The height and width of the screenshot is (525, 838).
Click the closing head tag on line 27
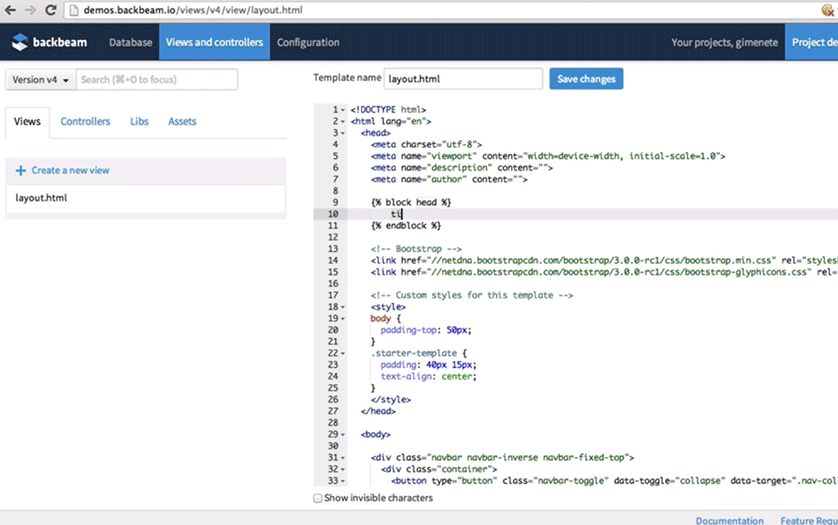[378, 411]
